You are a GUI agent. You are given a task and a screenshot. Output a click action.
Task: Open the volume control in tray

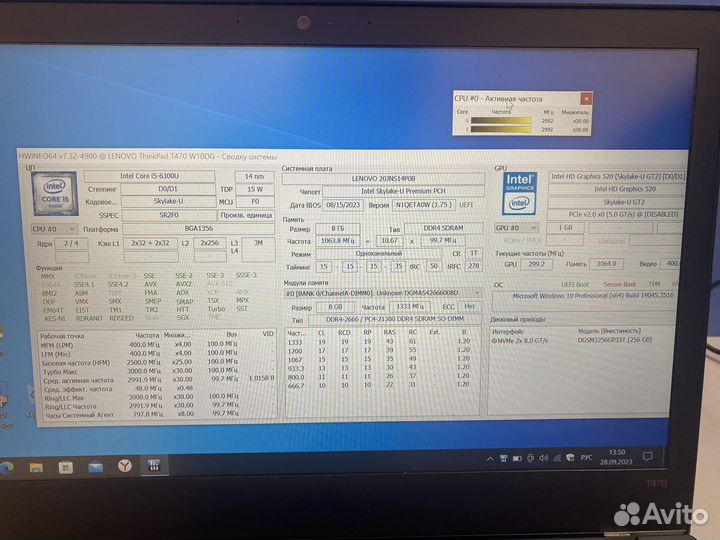coord(544,458)
